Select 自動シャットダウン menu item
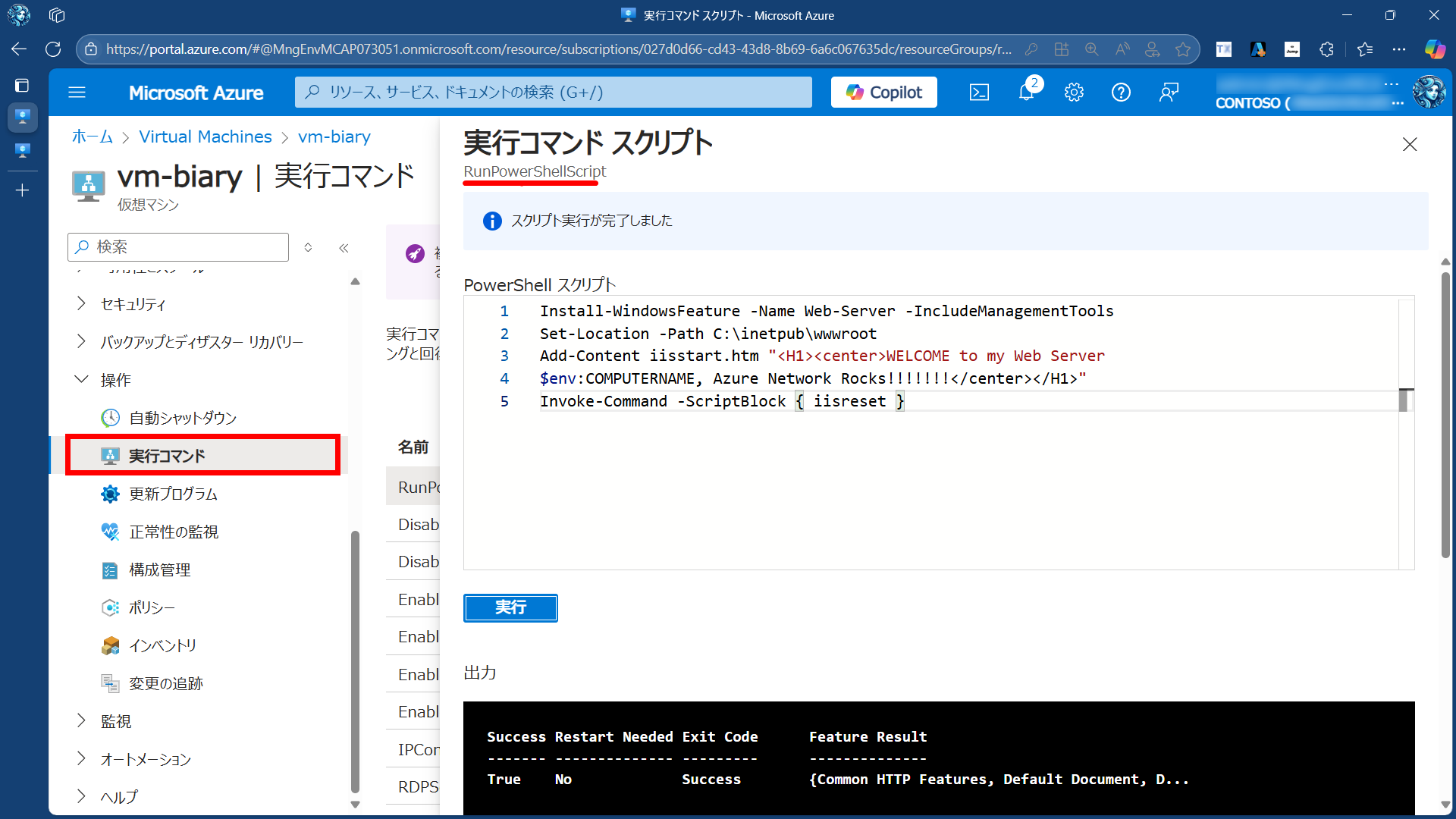This screenshot has width=1456, height=819. click(183, 418)
